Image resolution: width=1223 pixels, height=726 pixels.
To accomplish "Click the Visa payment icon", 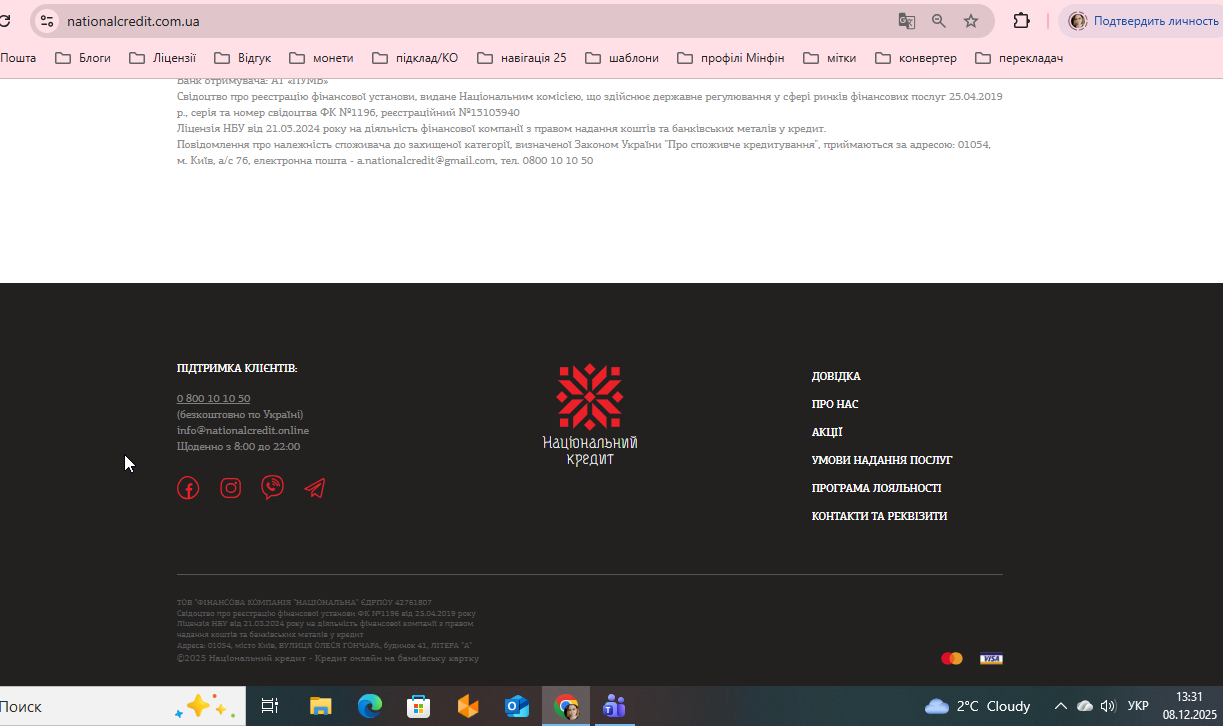I will (x=991, y=658).
